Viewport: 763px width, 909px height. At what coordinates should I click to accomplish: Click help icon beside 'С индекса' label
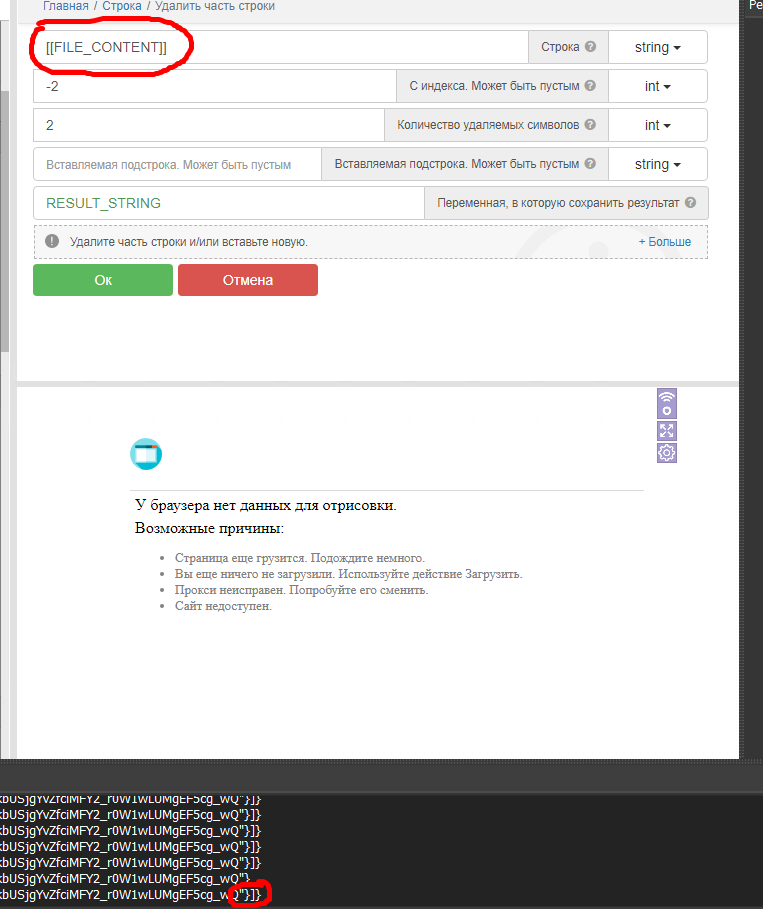point(591,86)
